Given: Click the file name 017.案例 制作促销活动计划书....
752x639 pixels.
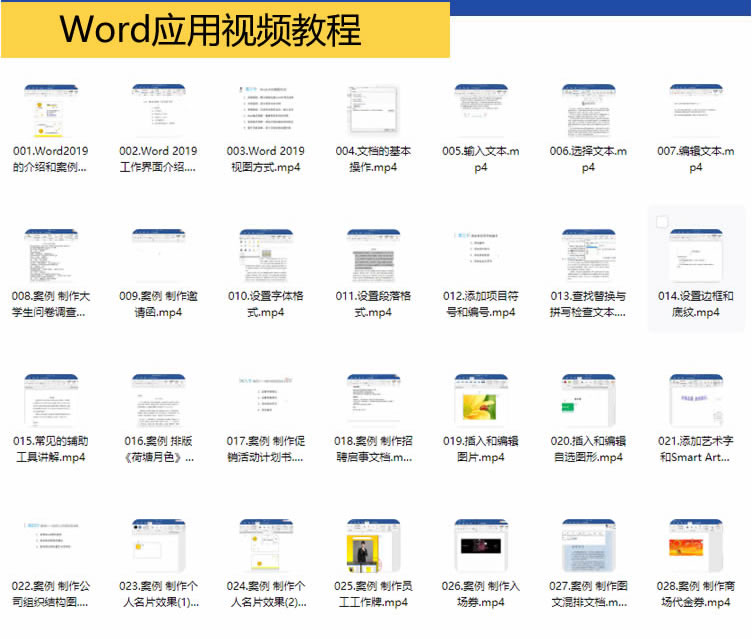Looking at the screenshot, I should coord(266,449).
